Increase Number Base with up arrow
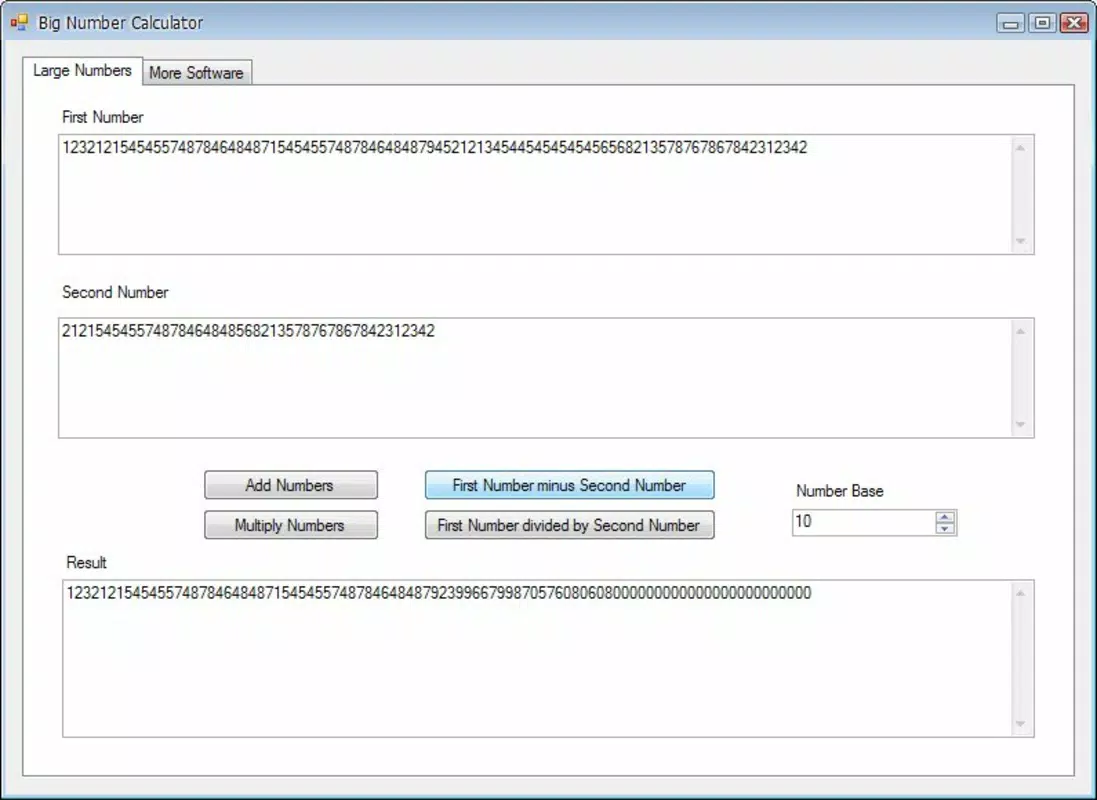The image size is (1097, 800). tap(944, 517)
